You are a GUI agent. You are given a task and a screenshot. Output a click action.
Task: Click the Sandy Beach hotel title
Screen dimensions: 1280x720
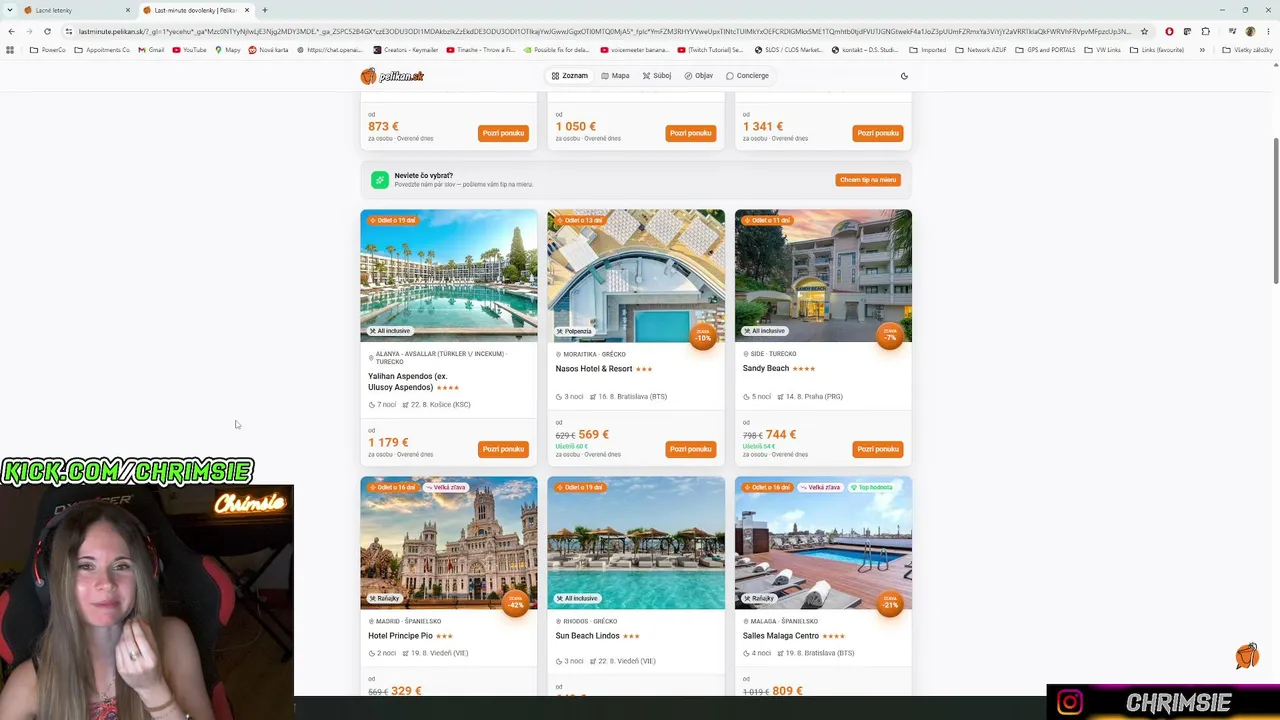point(766,369)
